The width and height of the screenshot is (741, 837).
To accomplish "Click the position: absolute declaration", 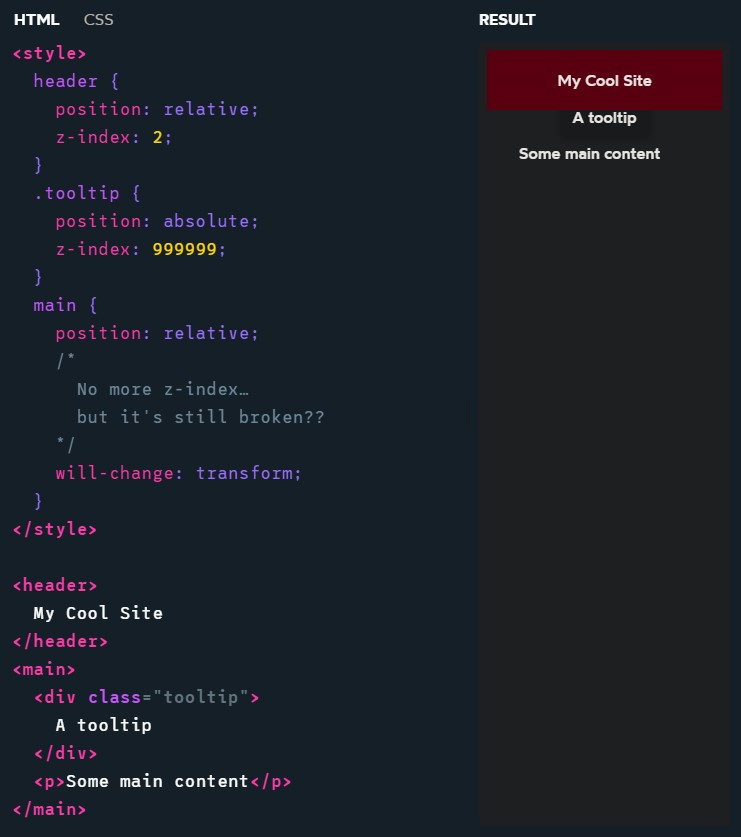I will coord(156,221).
